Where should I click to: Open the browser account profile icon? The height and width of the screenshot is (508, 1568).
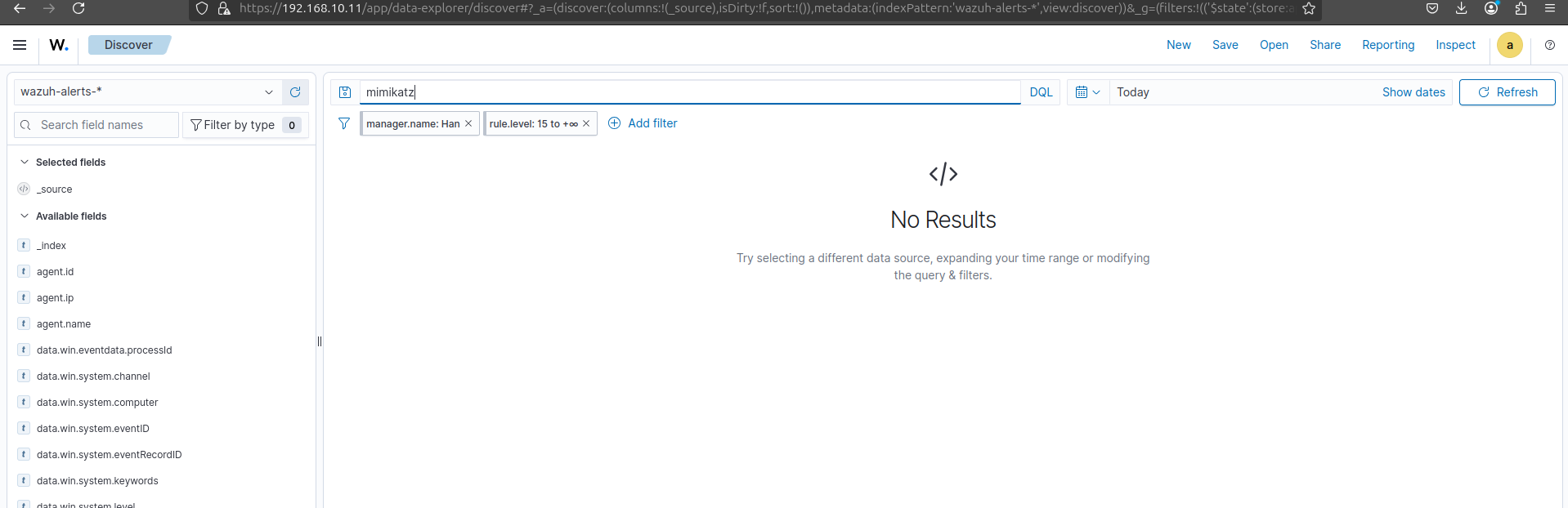click(1491, 8)
